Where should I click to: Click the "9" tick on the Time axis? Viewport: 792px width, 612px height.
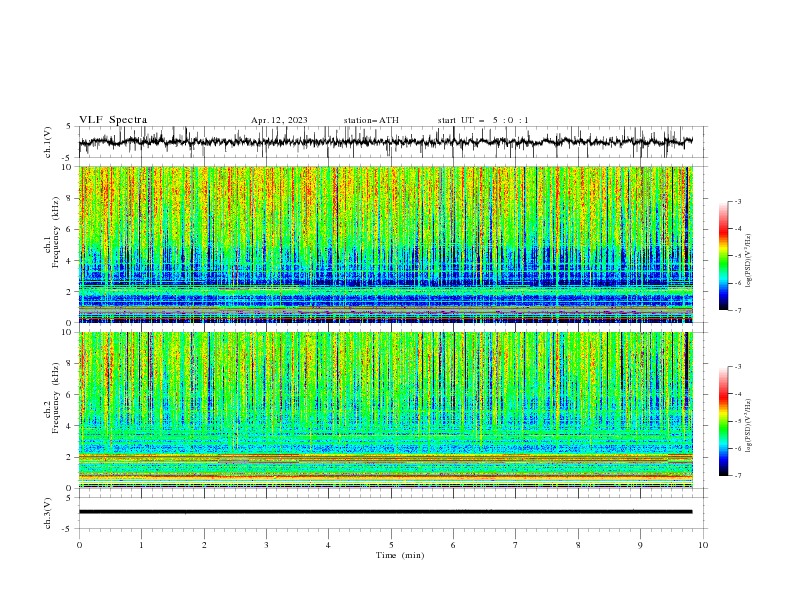coord(640,545)
